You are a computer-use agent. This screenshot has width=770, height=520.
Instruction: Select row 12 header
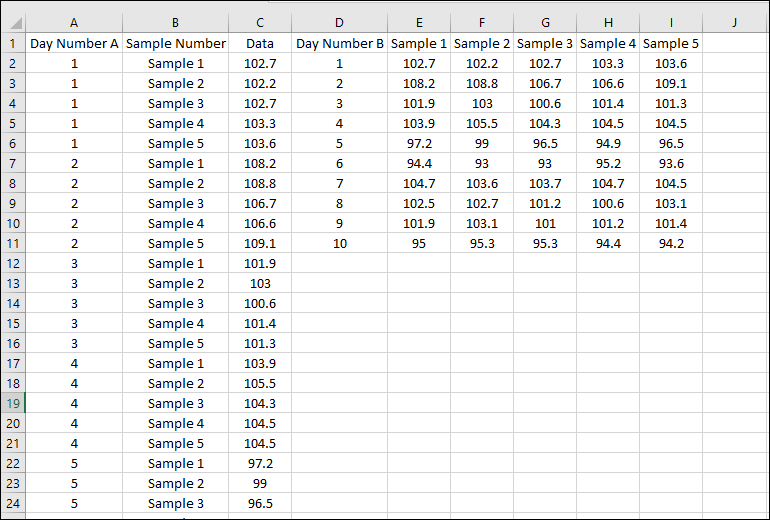[13, 263]
